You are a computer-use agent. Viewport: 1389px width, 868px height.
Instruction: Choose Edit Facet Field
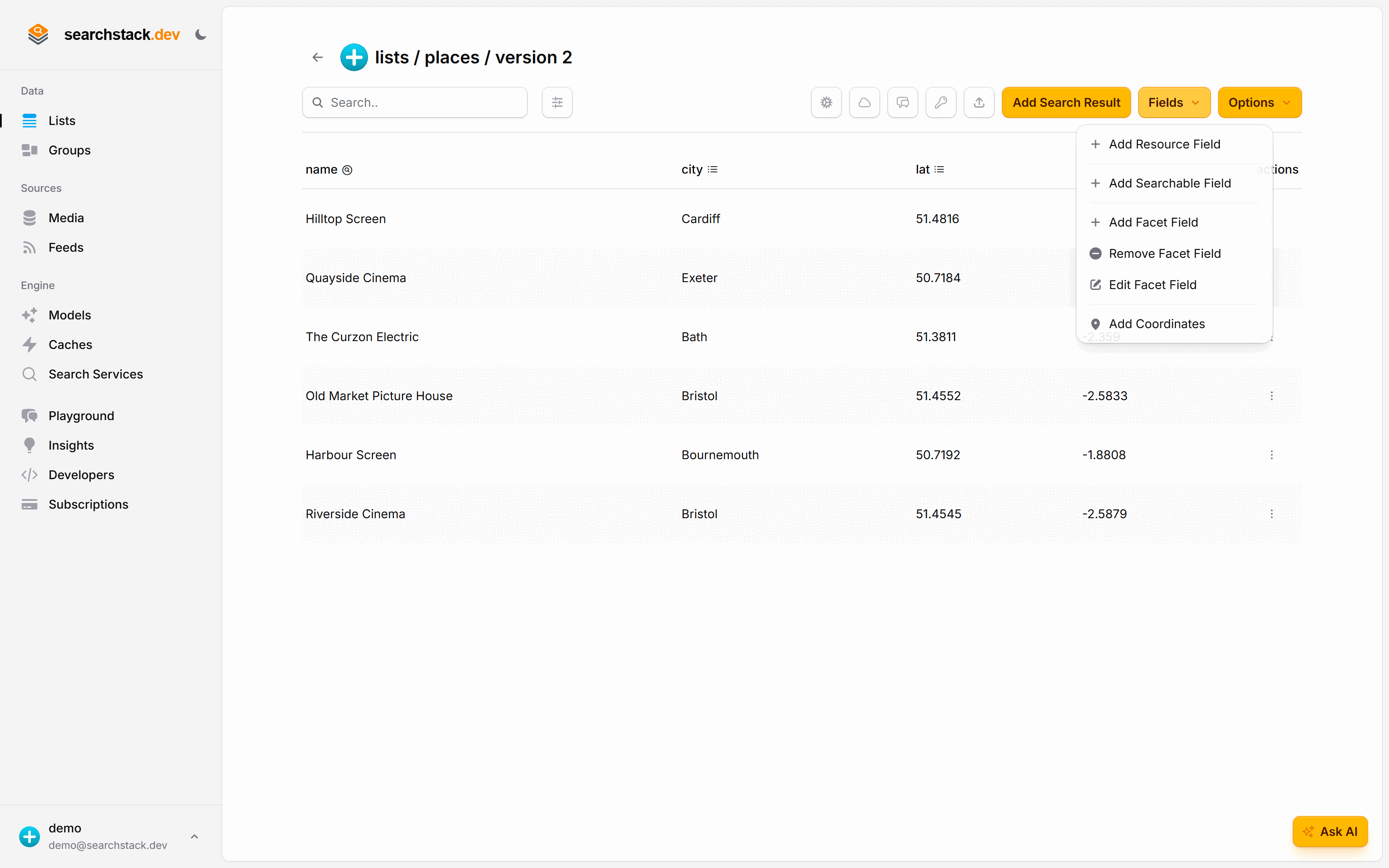point(1174,285)
